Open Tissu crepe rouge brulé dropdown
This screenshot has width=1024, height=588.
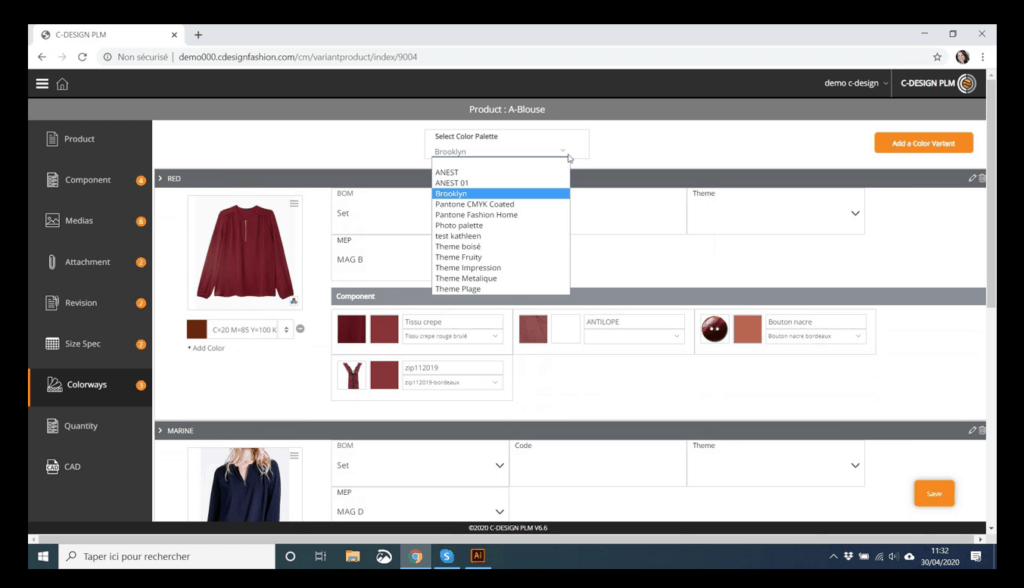point(451,337)
